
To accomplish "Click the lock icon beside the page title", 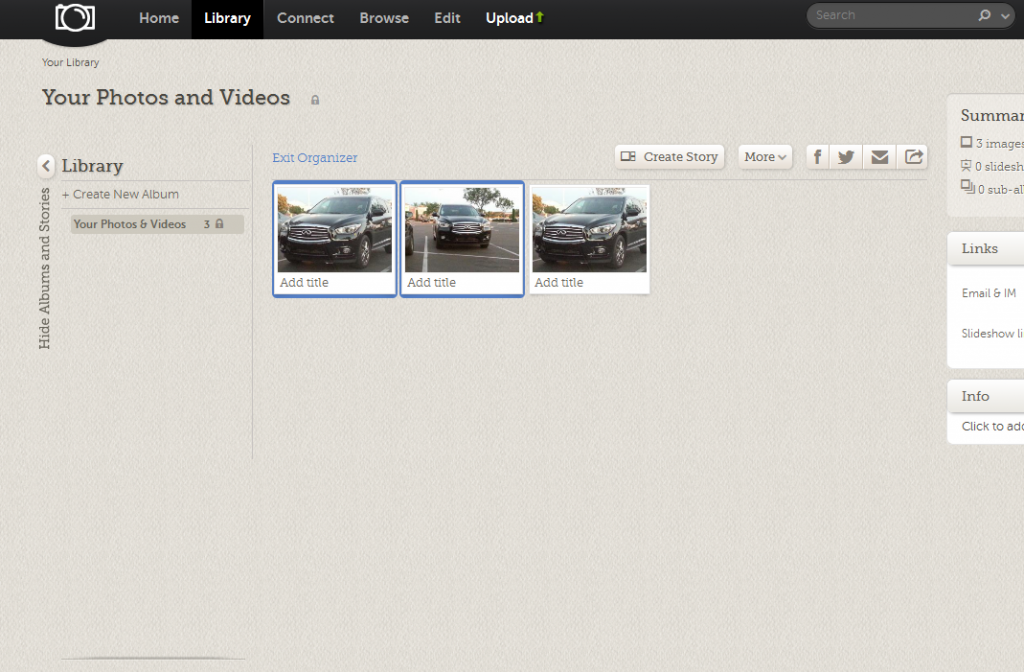I will click(315, 100).
